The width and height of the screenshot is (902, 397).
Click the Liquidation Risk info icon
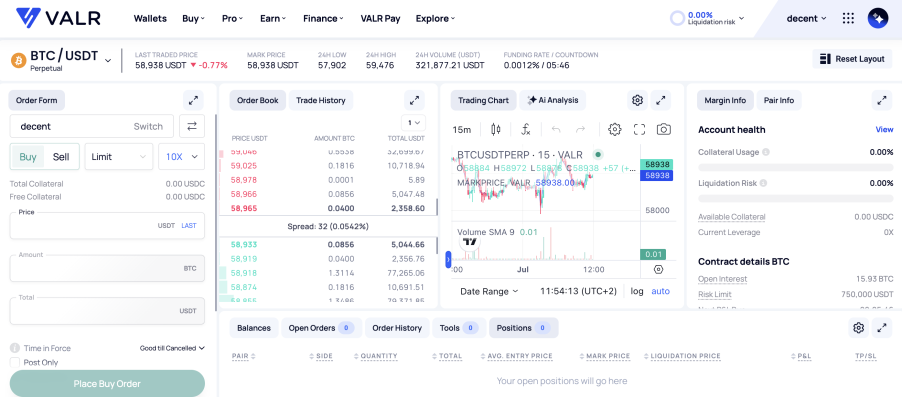coord(763,183)
